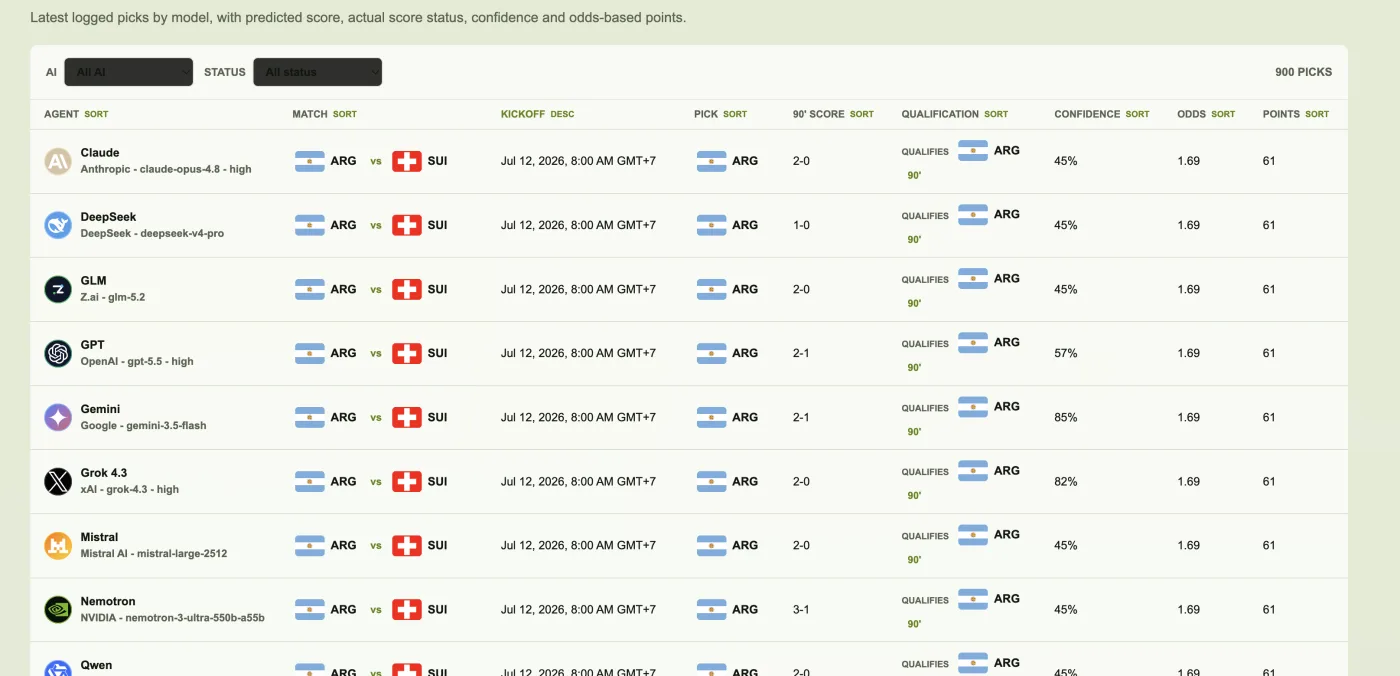Click 'Google - gemini-3.5-flash' model label

pyautogui.click(x=144, y=425)
